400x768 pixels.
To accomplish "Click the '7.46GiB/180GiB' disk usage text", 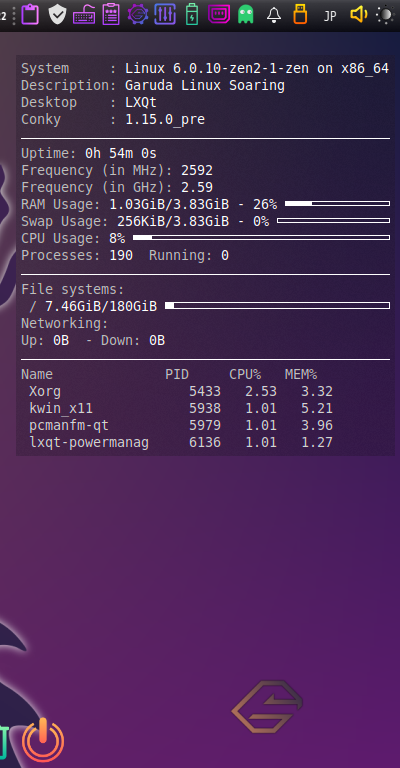I will (101, 307).
